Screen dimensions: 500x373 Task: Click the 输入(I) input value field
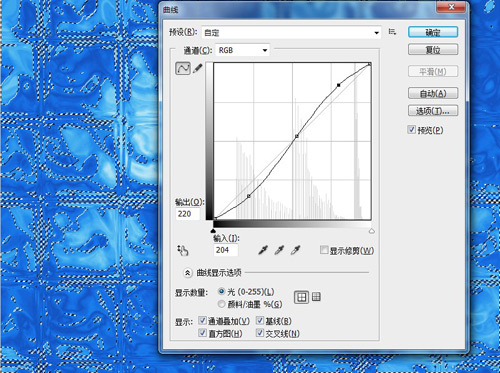tap(226, 250)
